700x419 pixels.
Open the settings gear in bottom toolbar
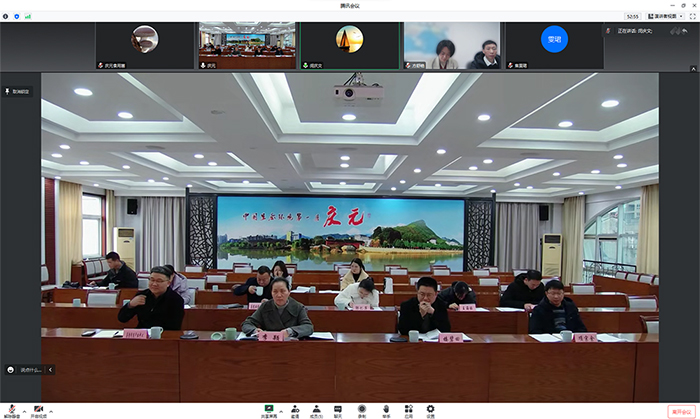[x=431, y=408]
